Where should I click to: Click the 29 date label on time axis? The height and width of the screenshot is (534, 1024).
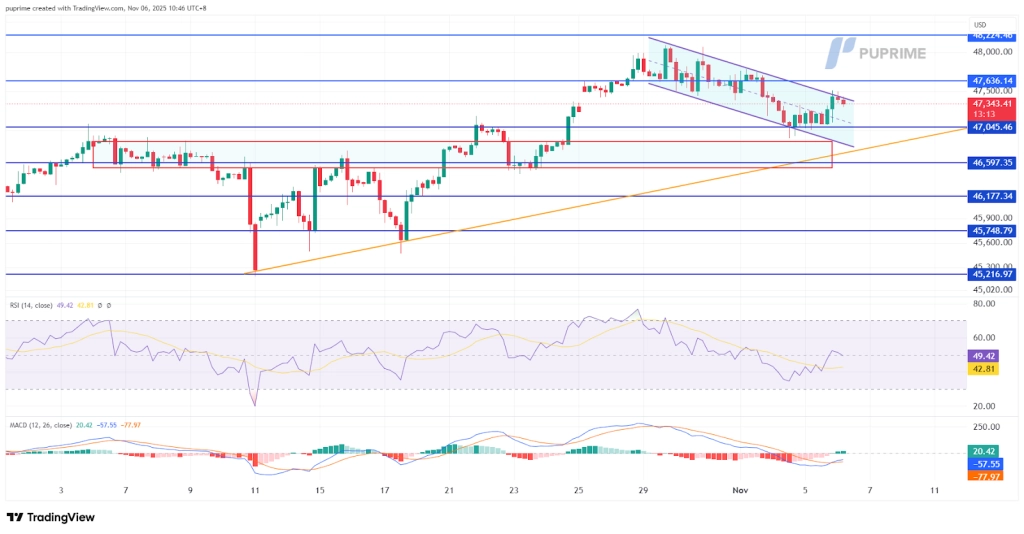(x=643, y=491)
